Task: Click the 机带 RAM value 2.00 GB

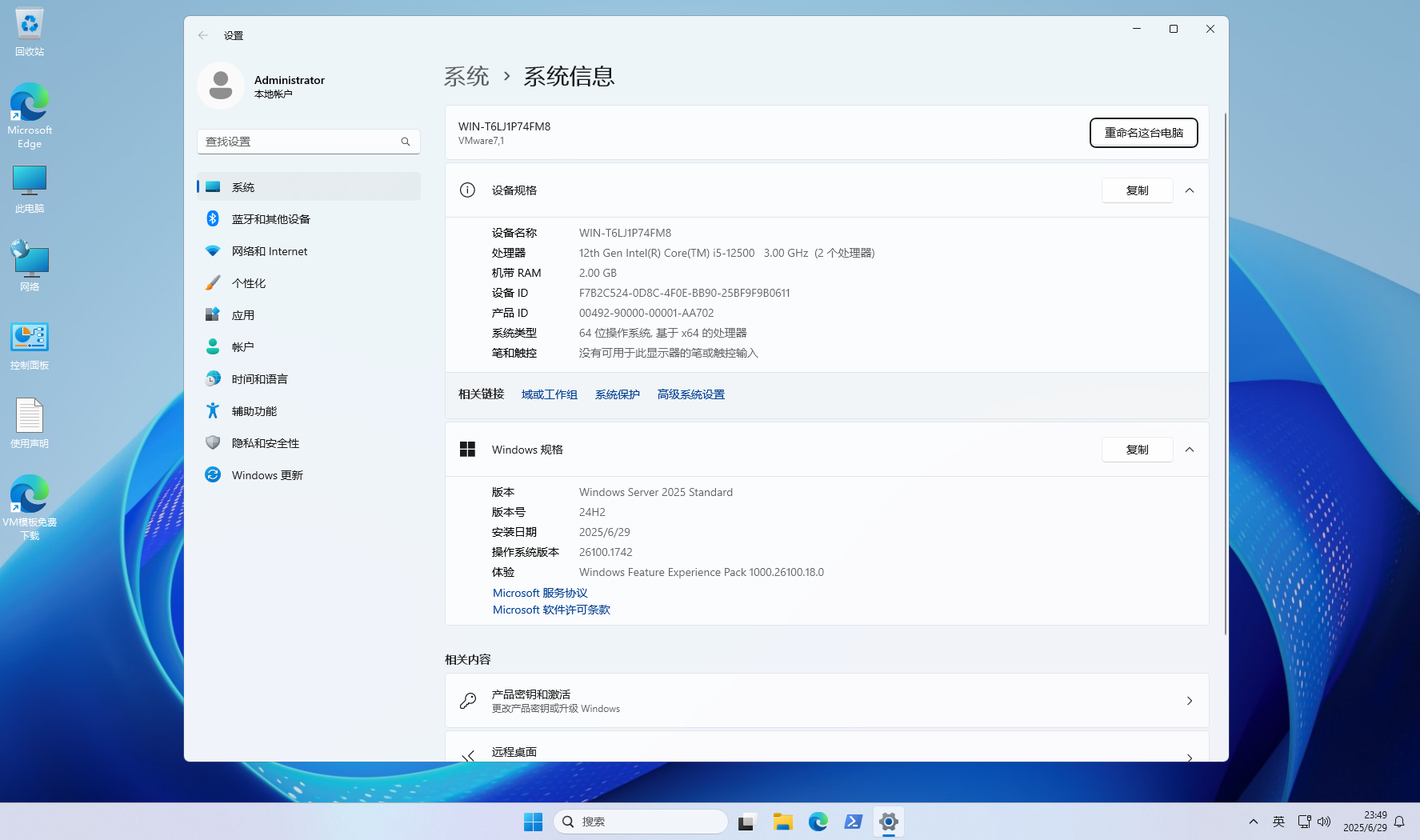Action: pyautogui.click(x=598, y=273)
